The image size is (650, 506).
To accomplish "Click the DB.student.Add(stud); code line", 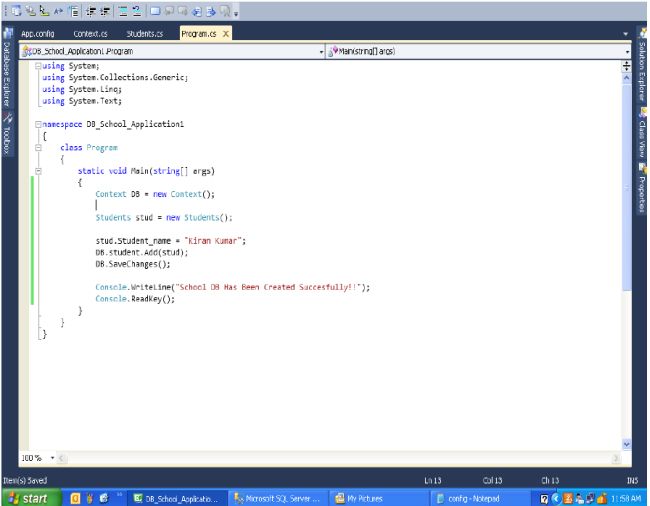I will pos(141,252).
